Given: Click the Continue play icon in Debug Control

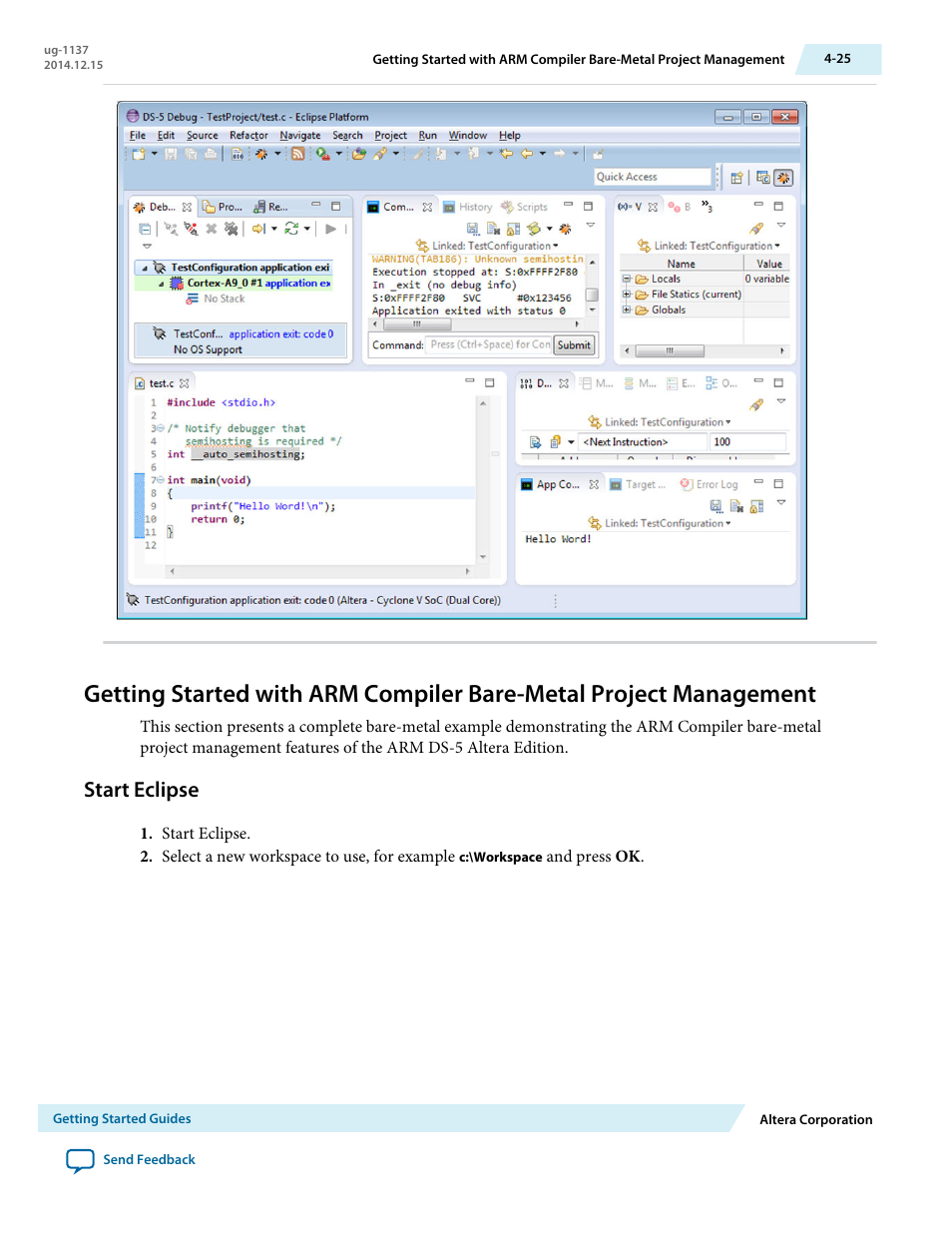Looking at the screenshot, I should pos(330,229).
